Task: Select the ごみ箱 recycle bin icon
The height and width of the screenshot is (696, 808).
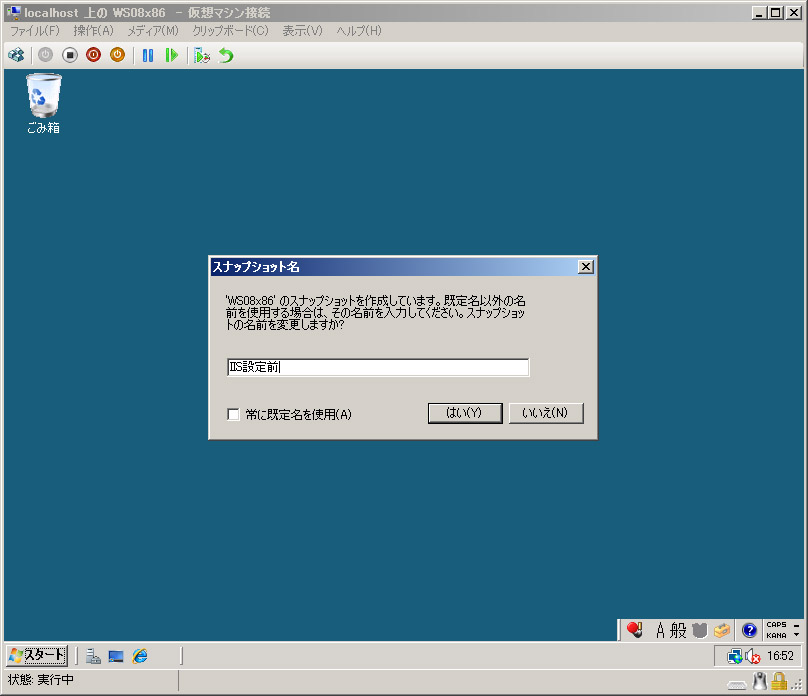Action: (43, 104)
